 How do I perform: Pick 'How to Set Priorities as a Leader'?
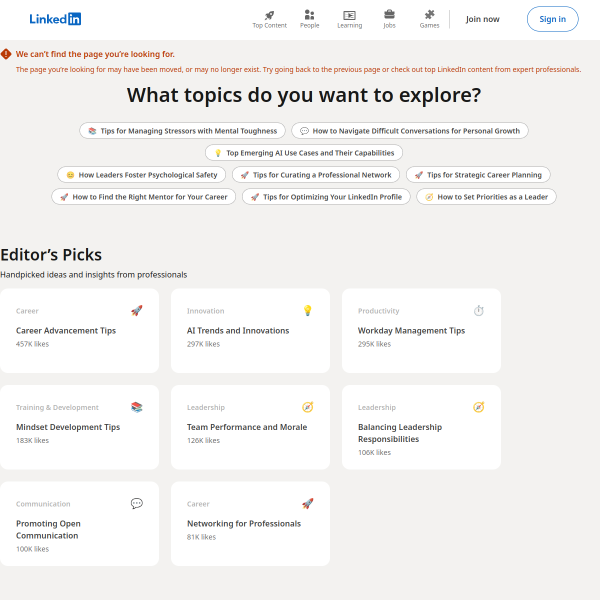click(486, 197)
